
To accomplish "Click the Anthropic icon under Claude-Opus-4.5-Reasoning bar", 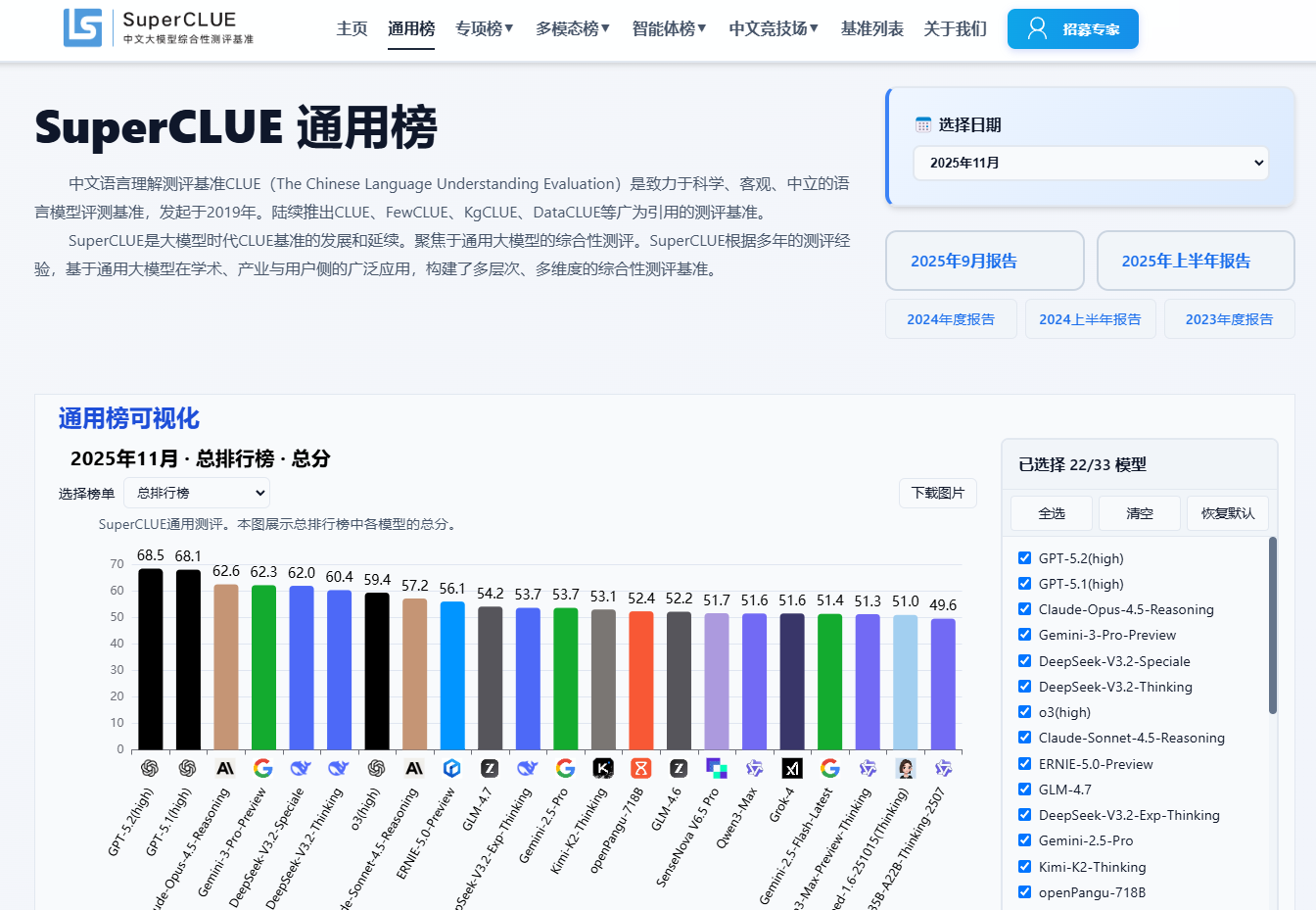I will tap(225, 769).
